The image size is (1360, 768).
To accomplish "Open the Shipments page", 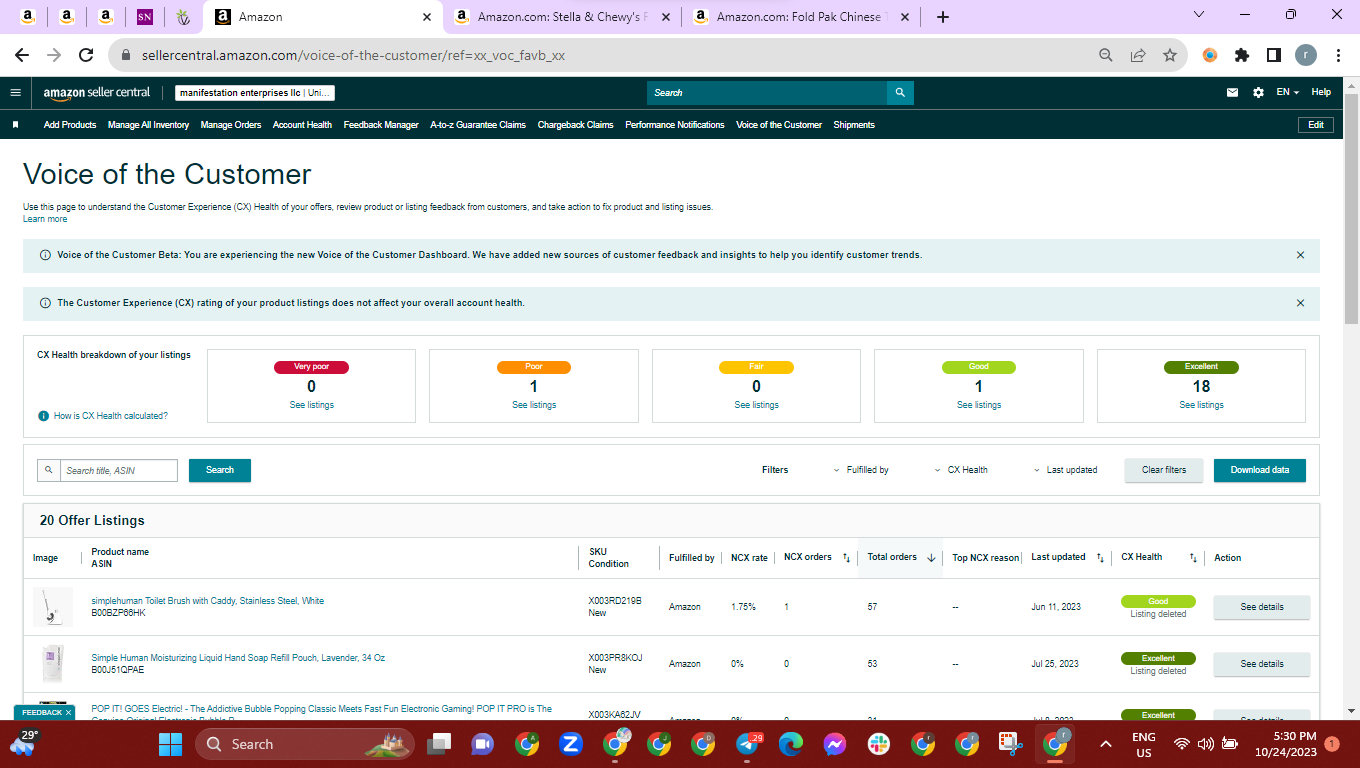I will click(x=854, y=125).
